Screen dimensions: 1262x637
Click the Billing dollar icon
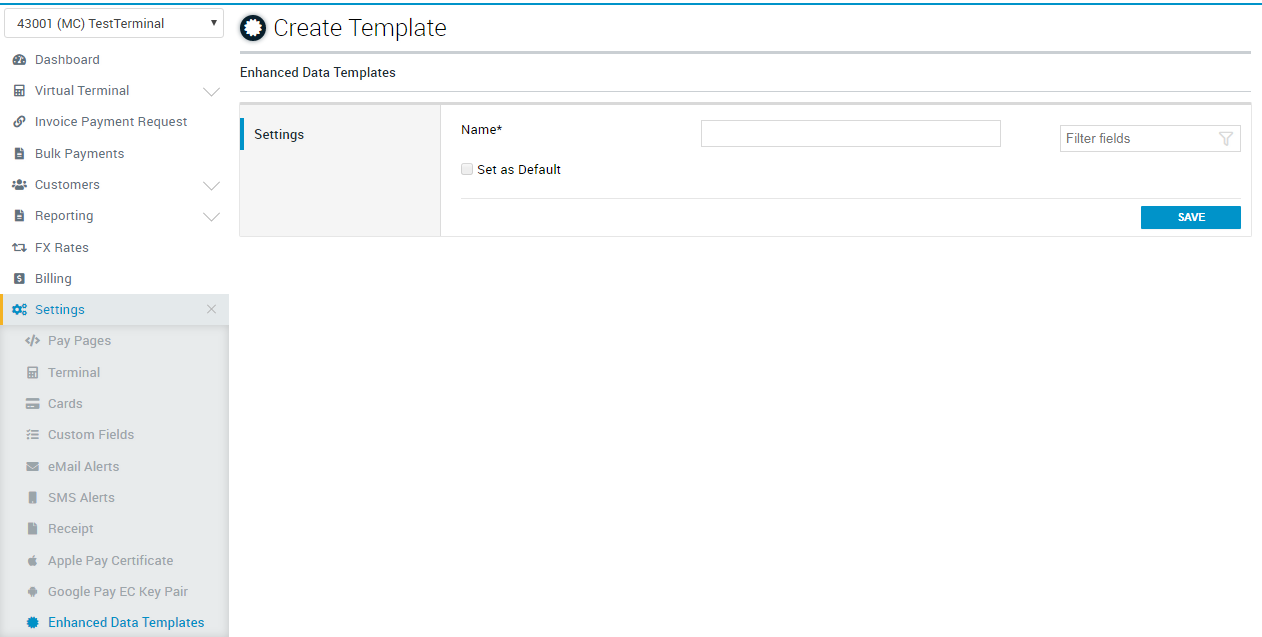coord(19,279)
